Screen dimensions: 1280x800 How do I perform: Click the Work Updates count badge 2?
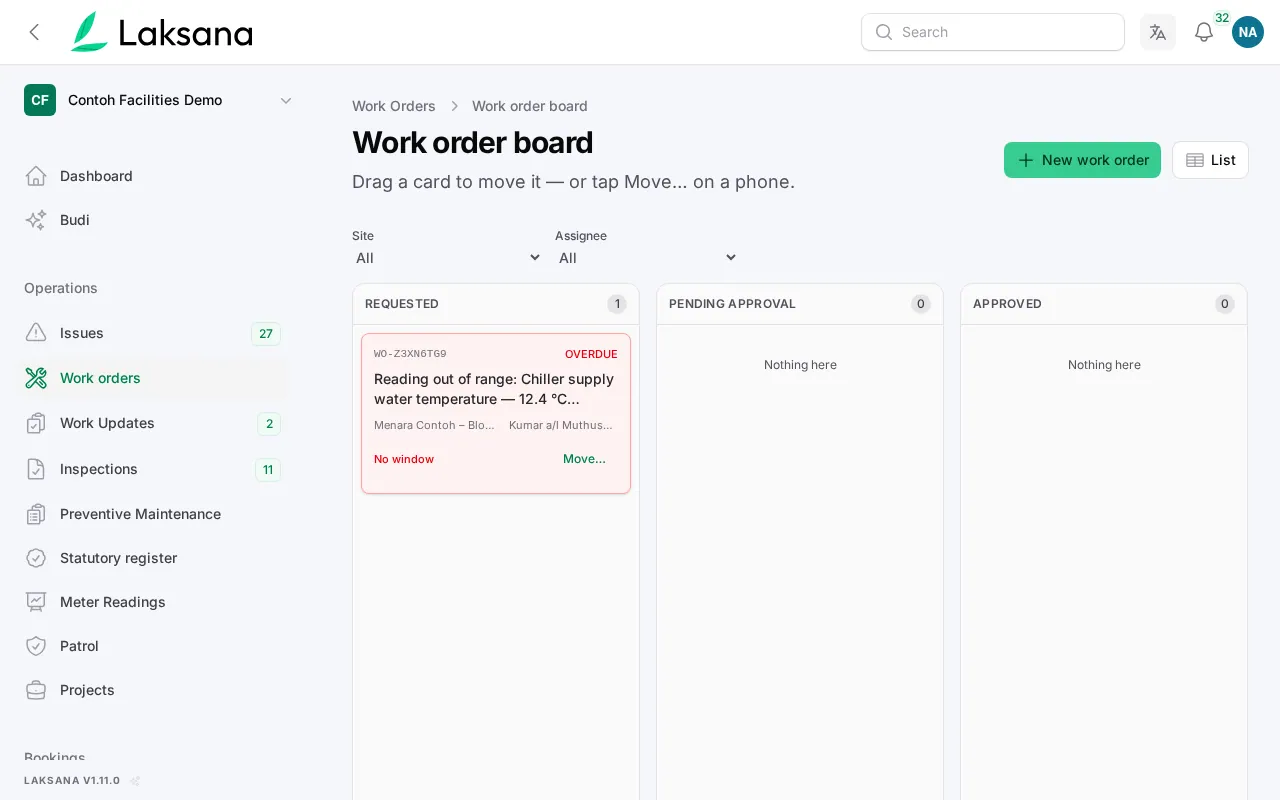pos(269,424)
